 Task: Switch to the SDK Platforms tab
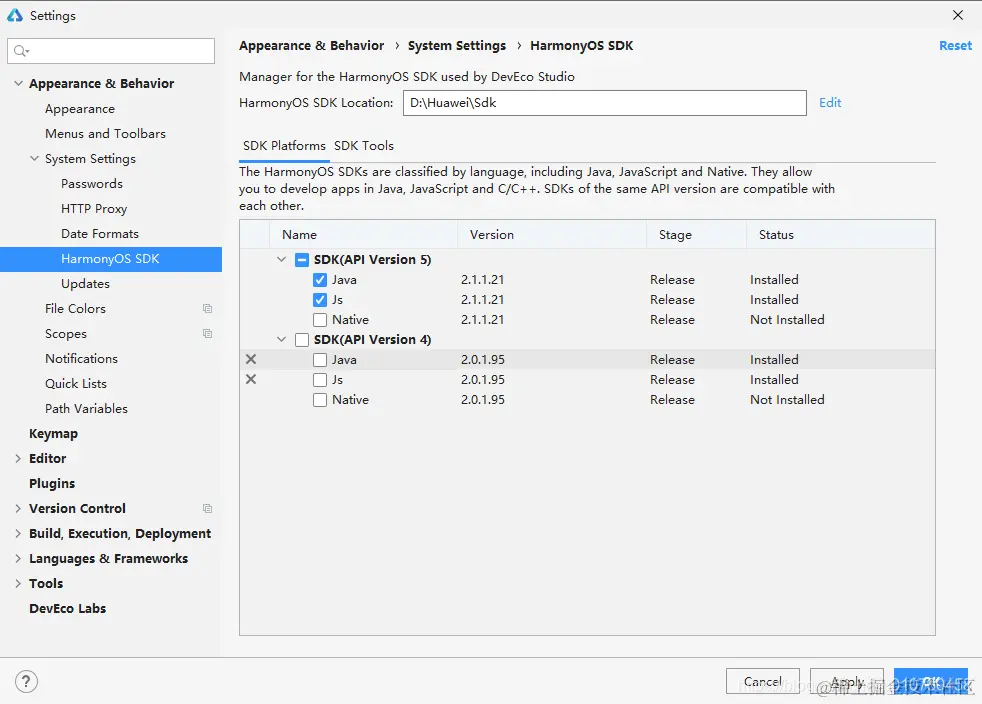tap(284, 146)
